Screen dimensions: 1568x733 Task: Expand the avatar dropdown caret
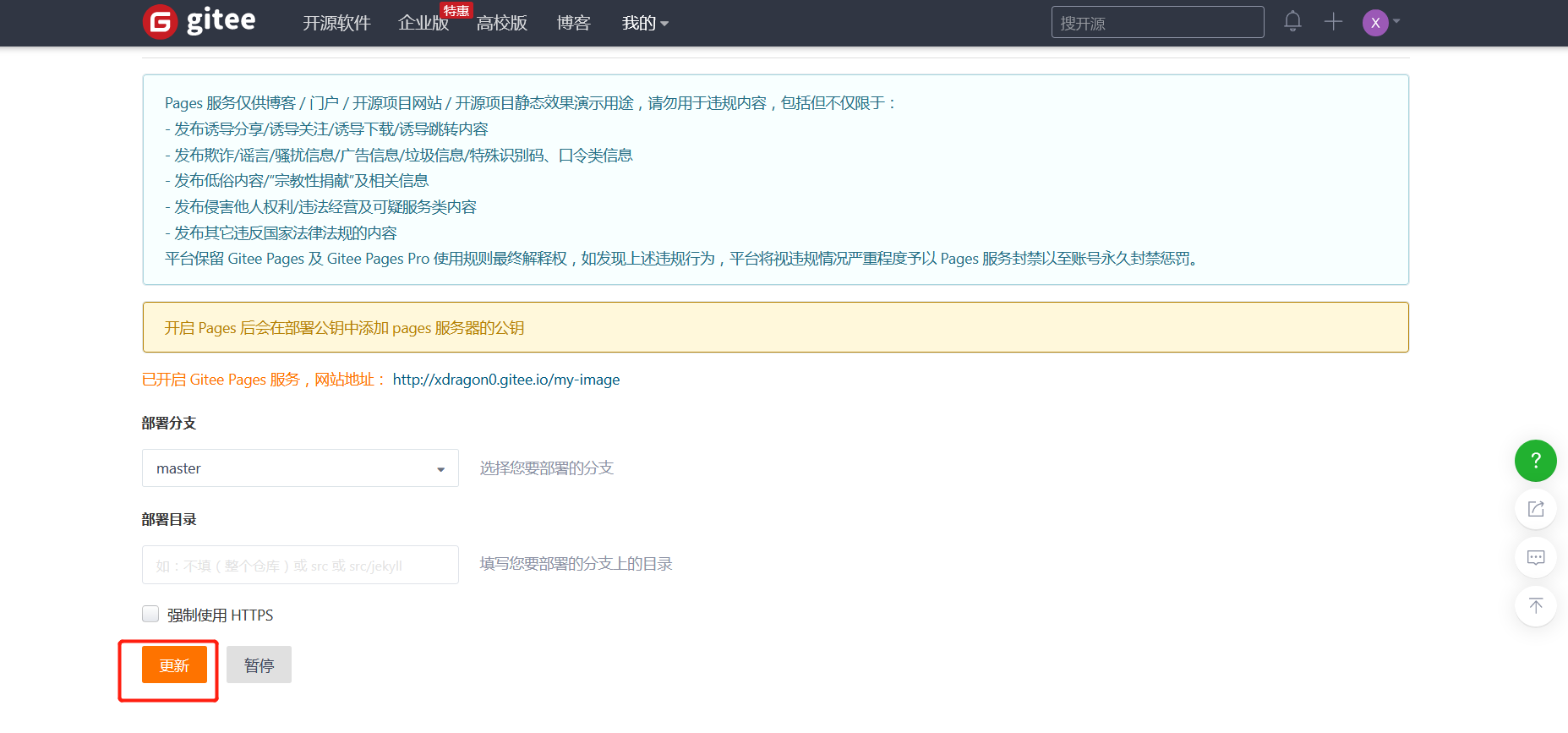click(x=1396, y=21)
